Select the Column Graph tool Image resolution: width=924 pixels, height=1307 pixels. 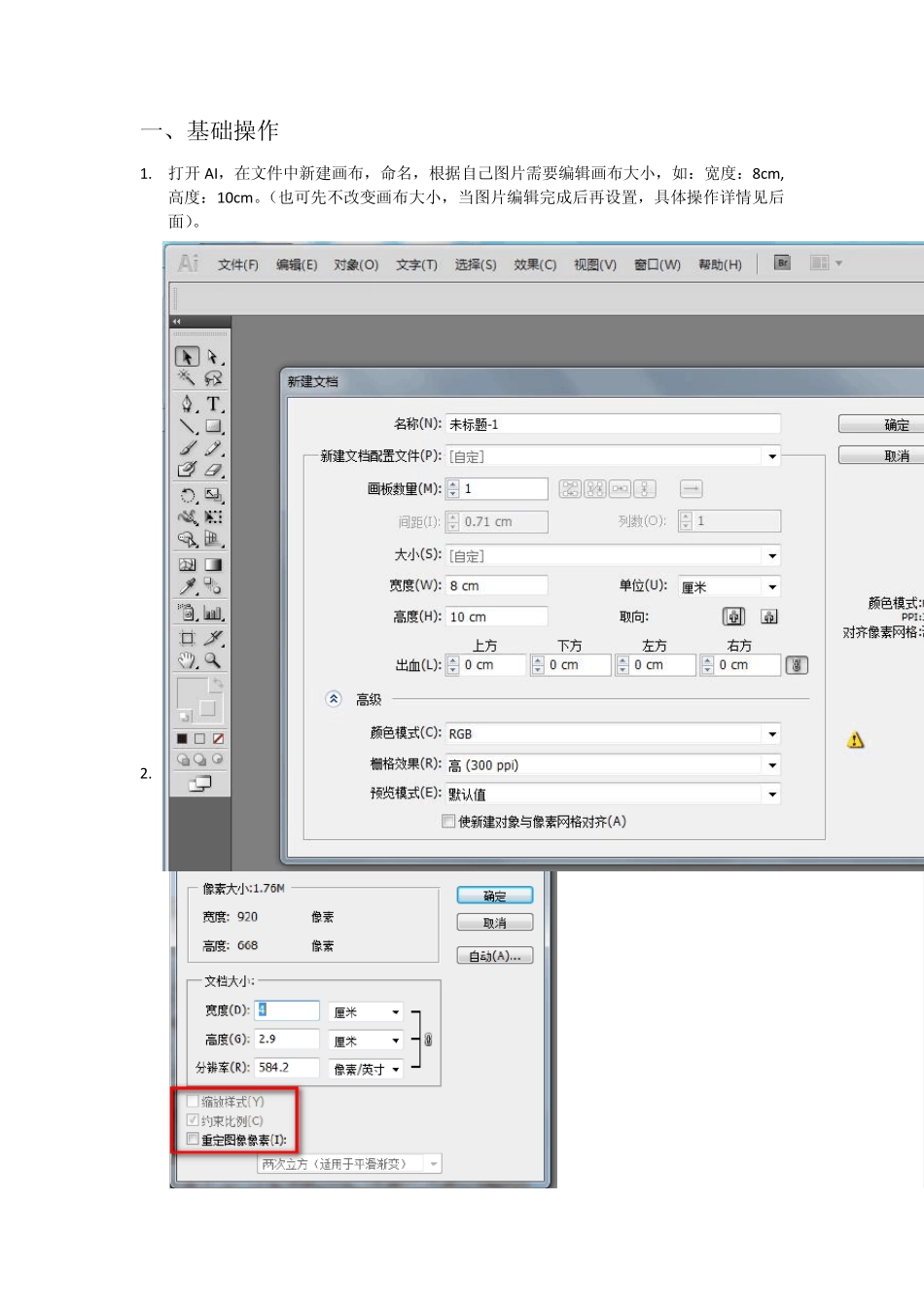click(213, 613)
